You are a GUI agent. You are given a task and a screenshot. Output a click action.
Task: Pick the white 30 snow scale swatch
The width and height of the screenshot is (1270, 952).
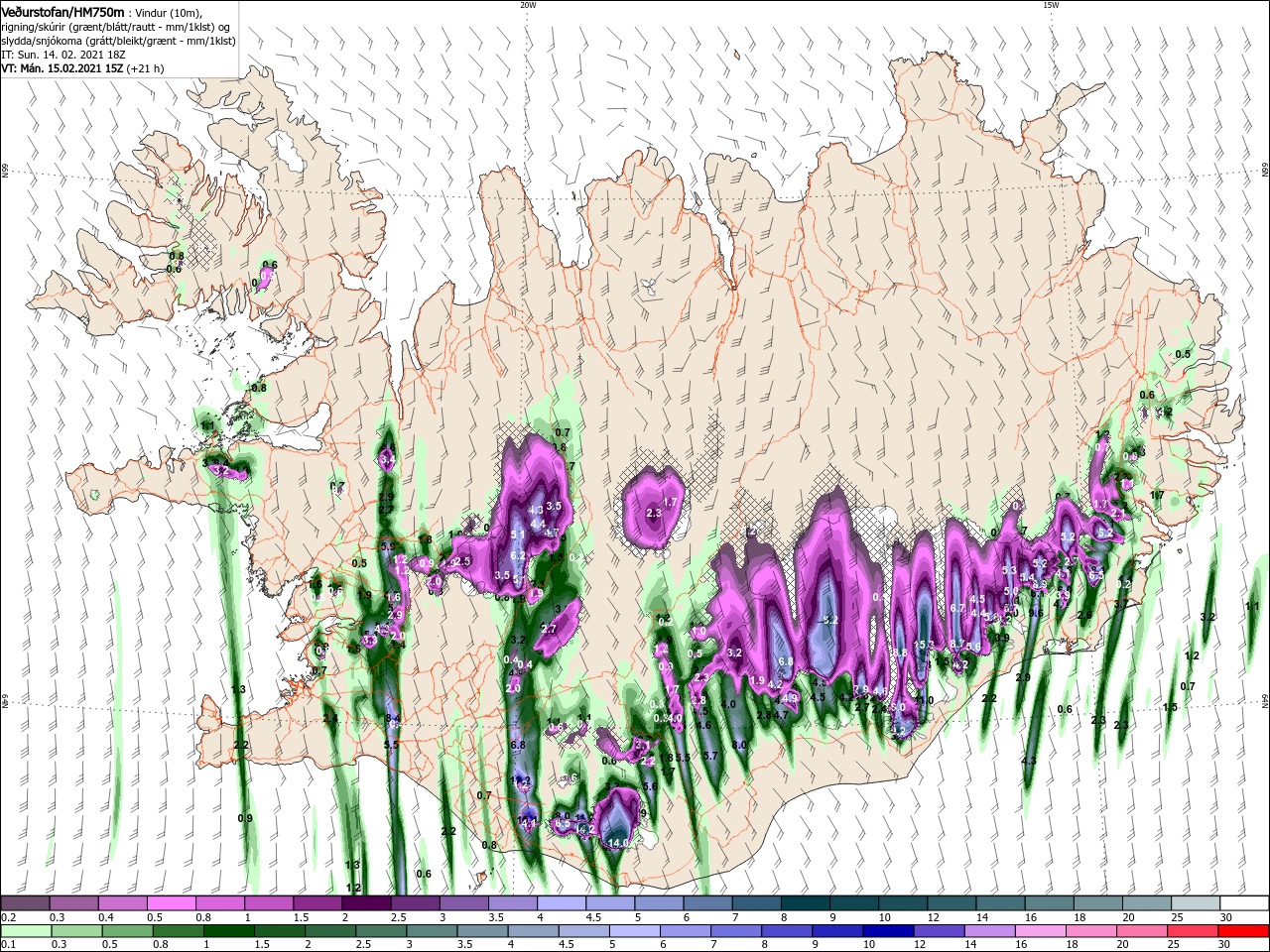coord(1245,902)
